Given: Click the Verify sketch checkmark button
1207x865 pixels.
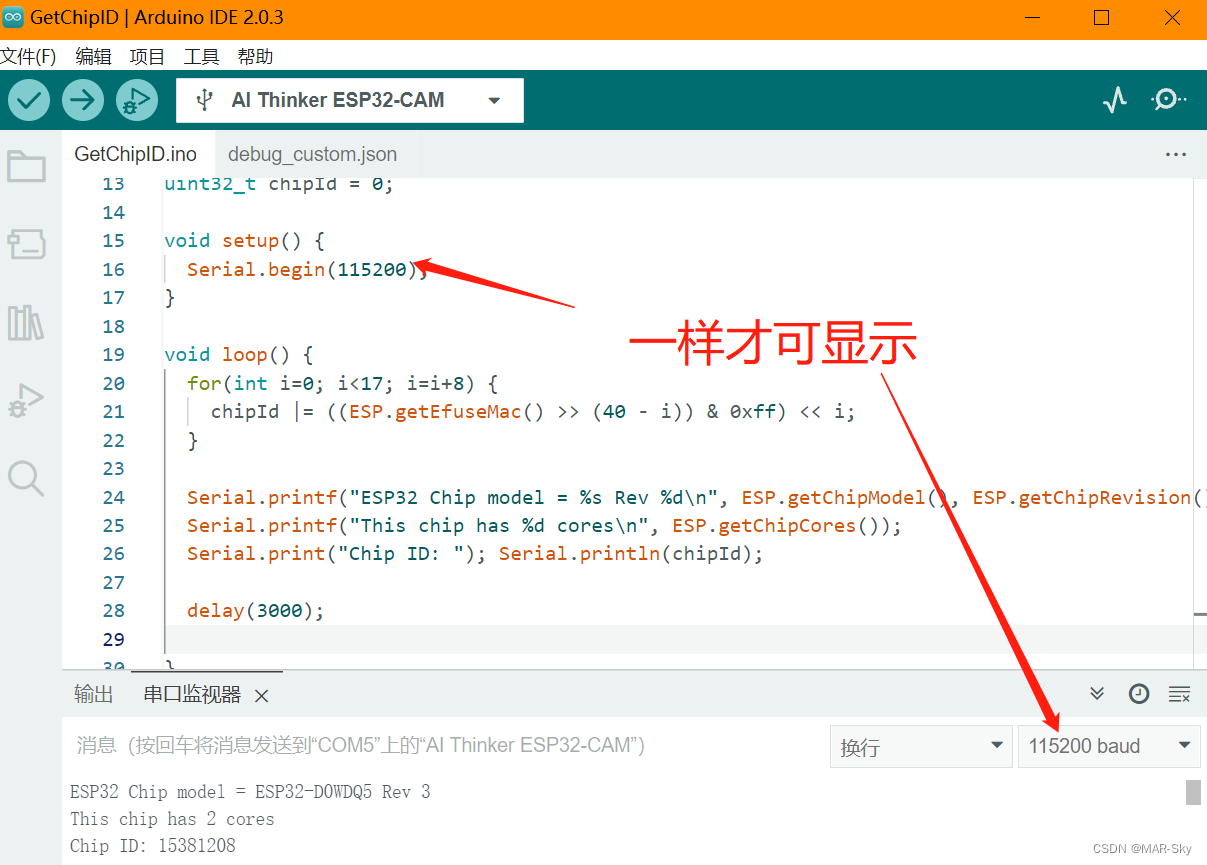Looking at the screenshot, I should coord(30,100).
